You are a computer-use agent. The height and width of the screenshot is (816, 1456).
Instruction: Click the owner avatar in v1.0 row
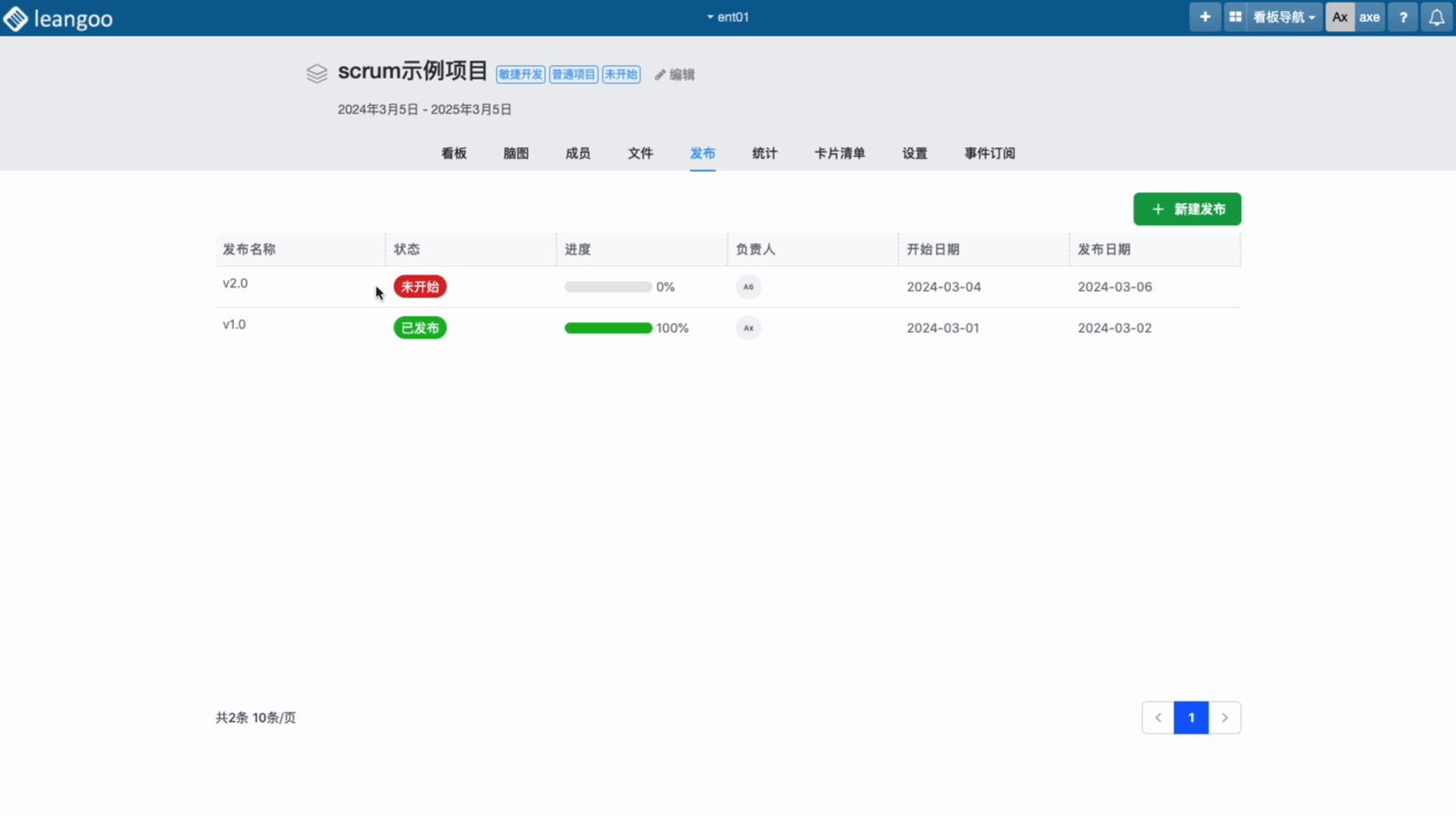(x=748, y=328)
